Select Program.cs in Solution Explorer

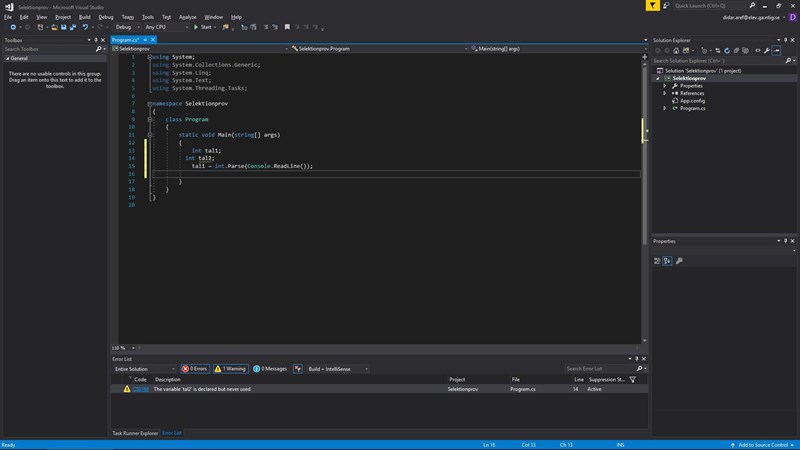[x=693, y=108]
